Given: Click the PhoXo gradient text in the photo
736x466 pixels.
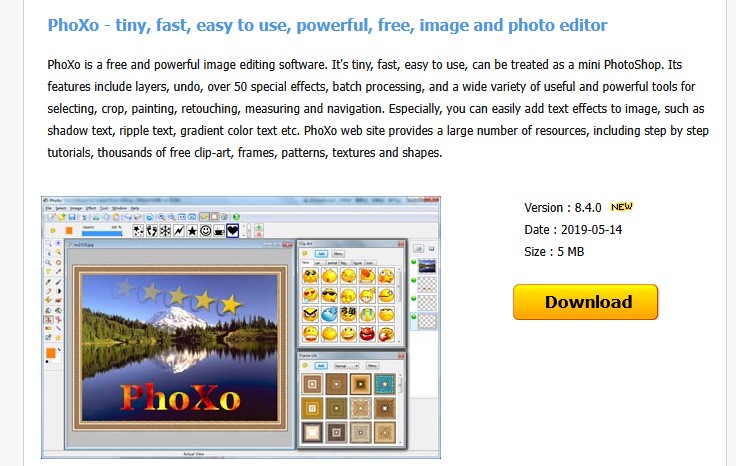Looking at the screenshot, I should click(180, 397).
